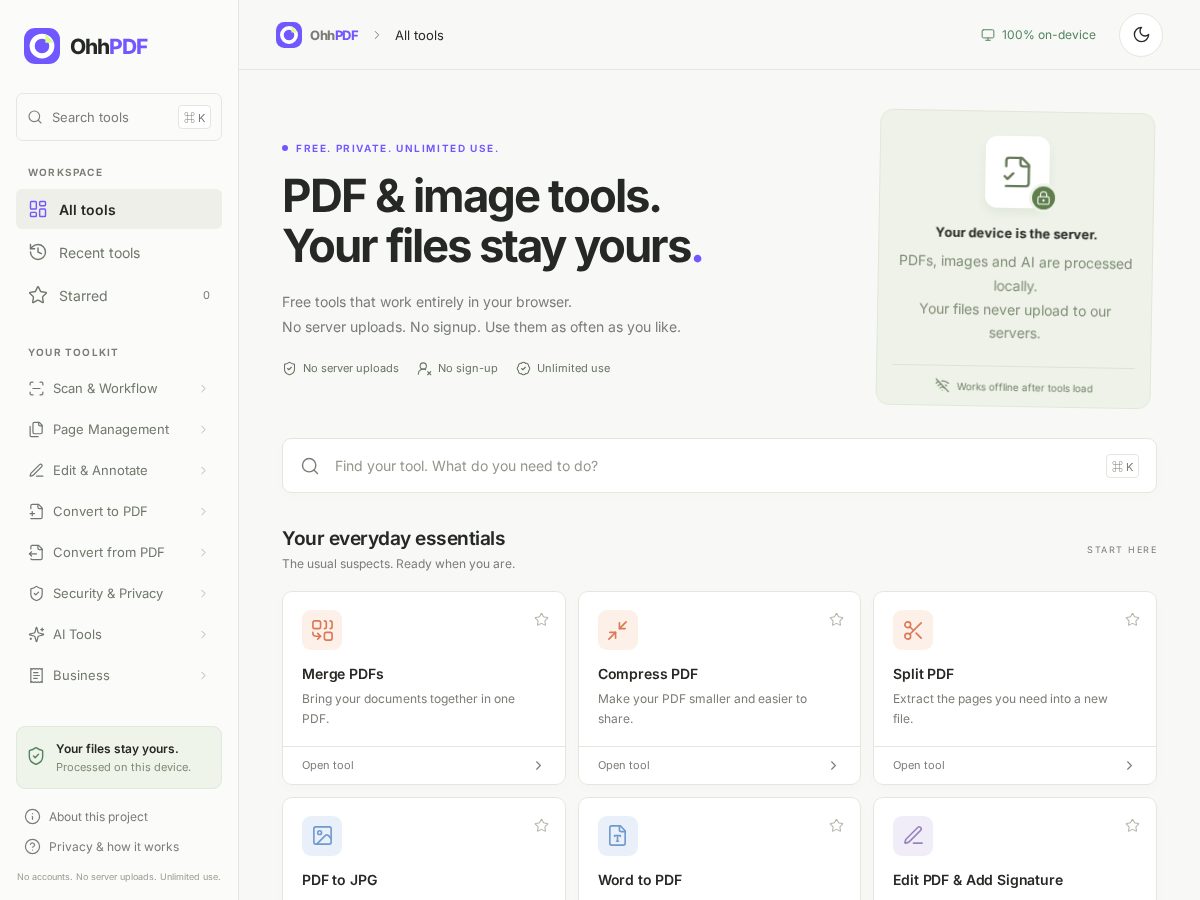Viewport: 1200px width, 900px height.
Task: Click the No server uploads badge
Action: [x=341, y=368]
